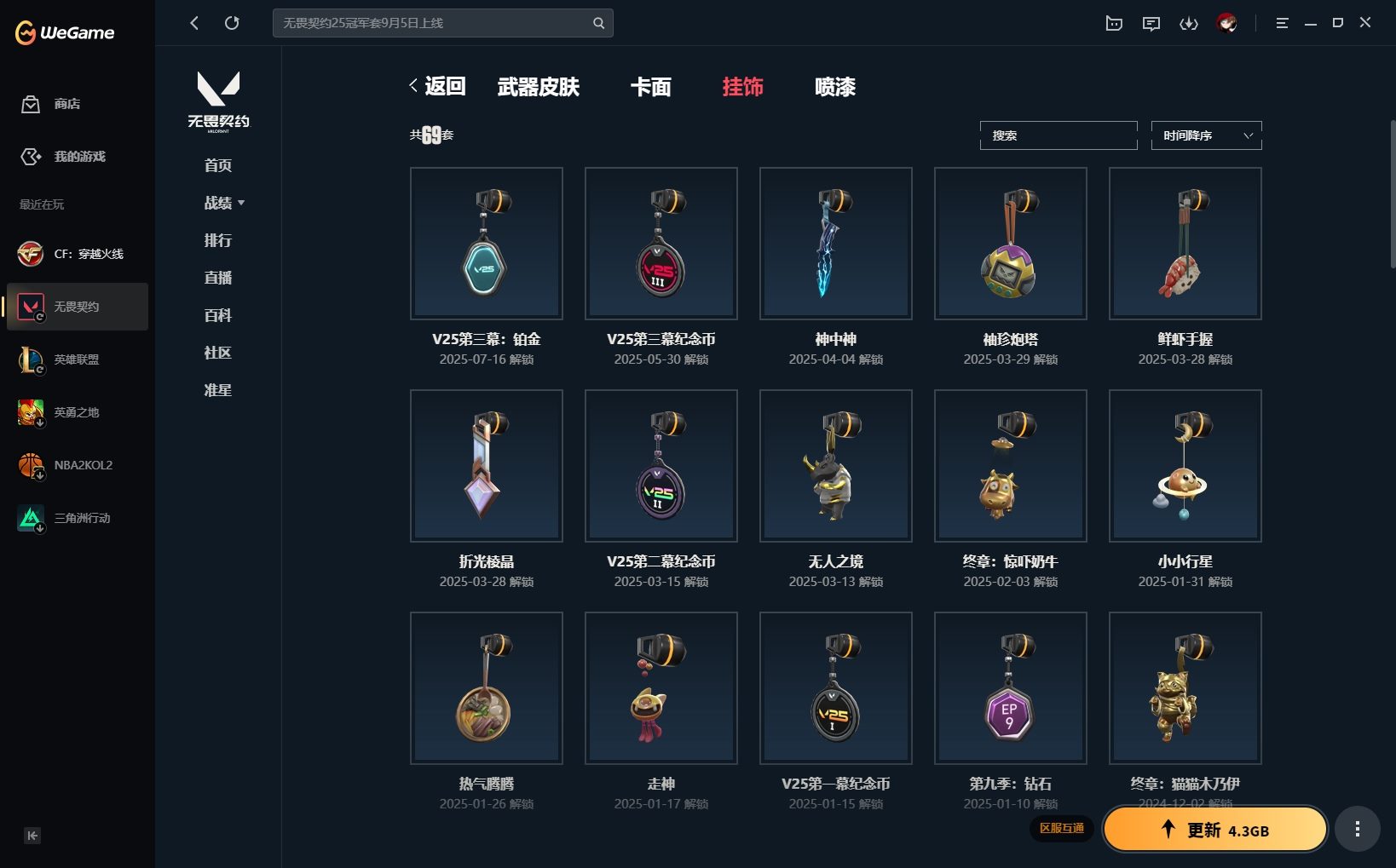Open the 时间降序 sort dropdown

coord(1207,135)
